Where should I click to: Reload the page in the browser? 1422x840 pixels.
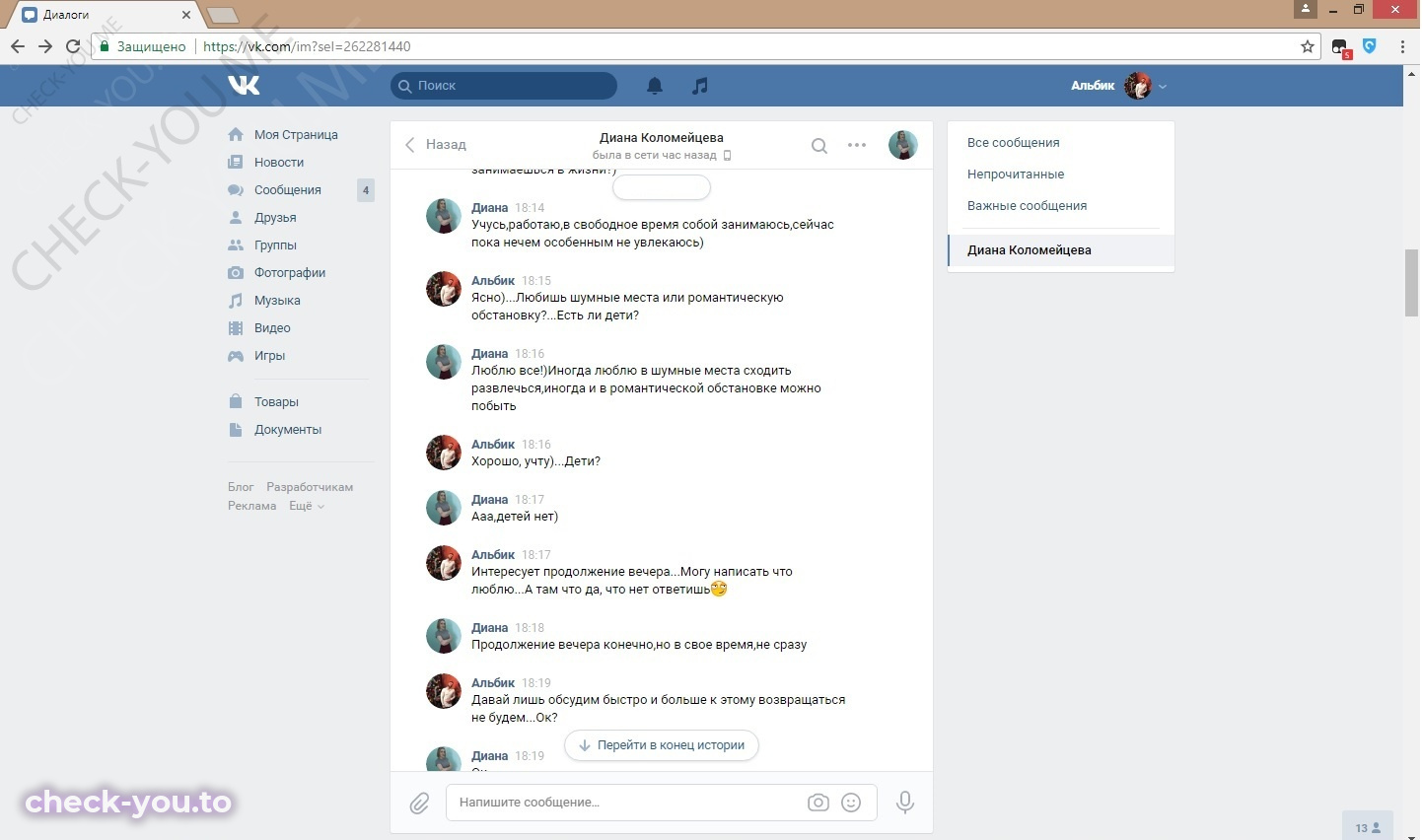73,46
